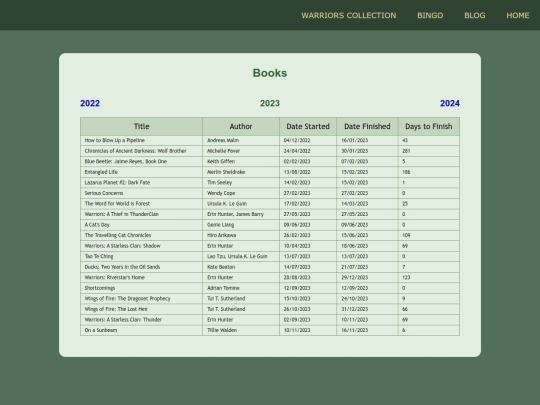The width and height of the screenshot is (540, 405).
Task: View the 2022 books list
Action: click(x=90, y=103)
